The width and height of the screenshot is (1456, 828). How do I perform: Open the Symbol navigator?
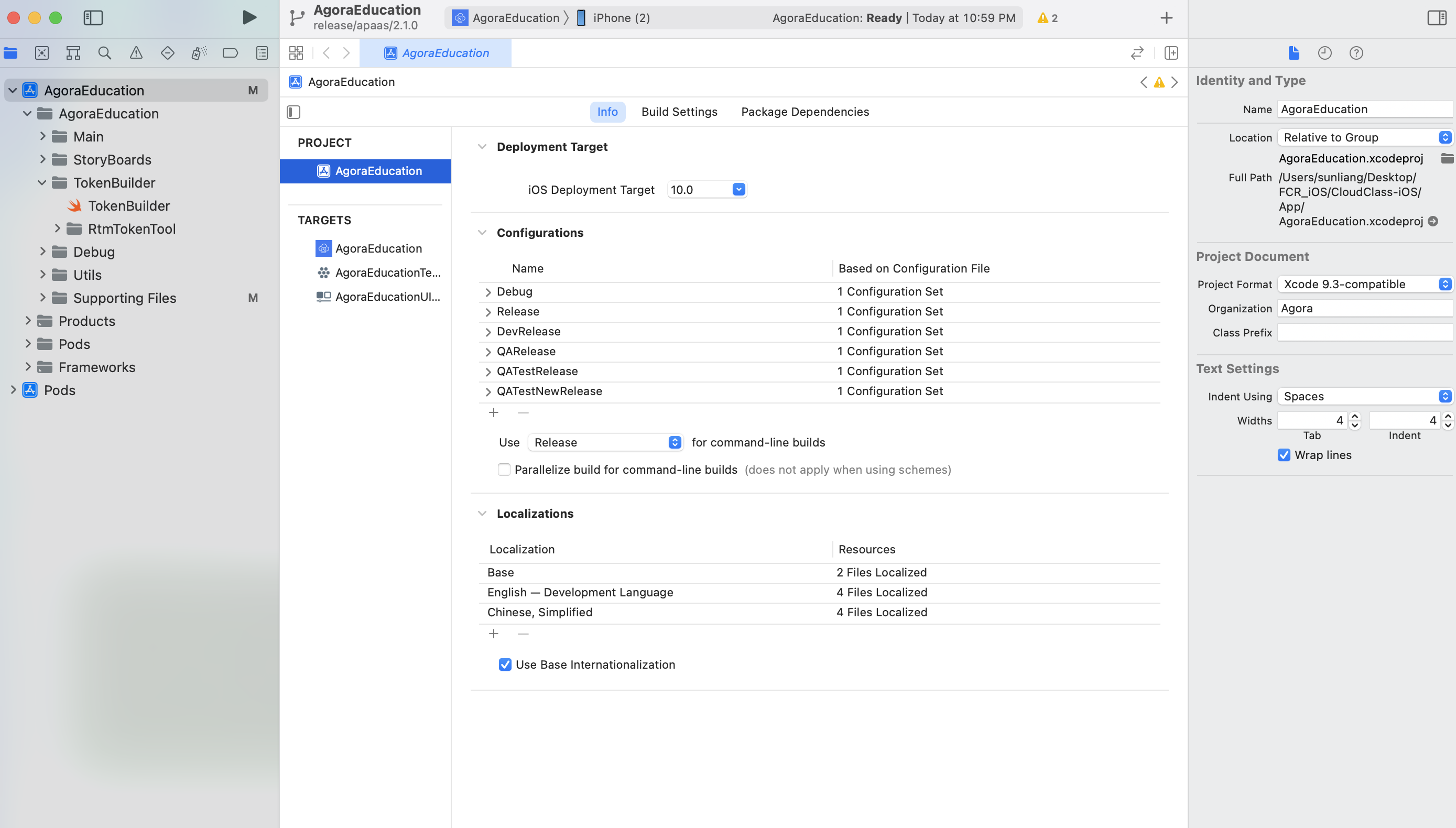(73, 53)
